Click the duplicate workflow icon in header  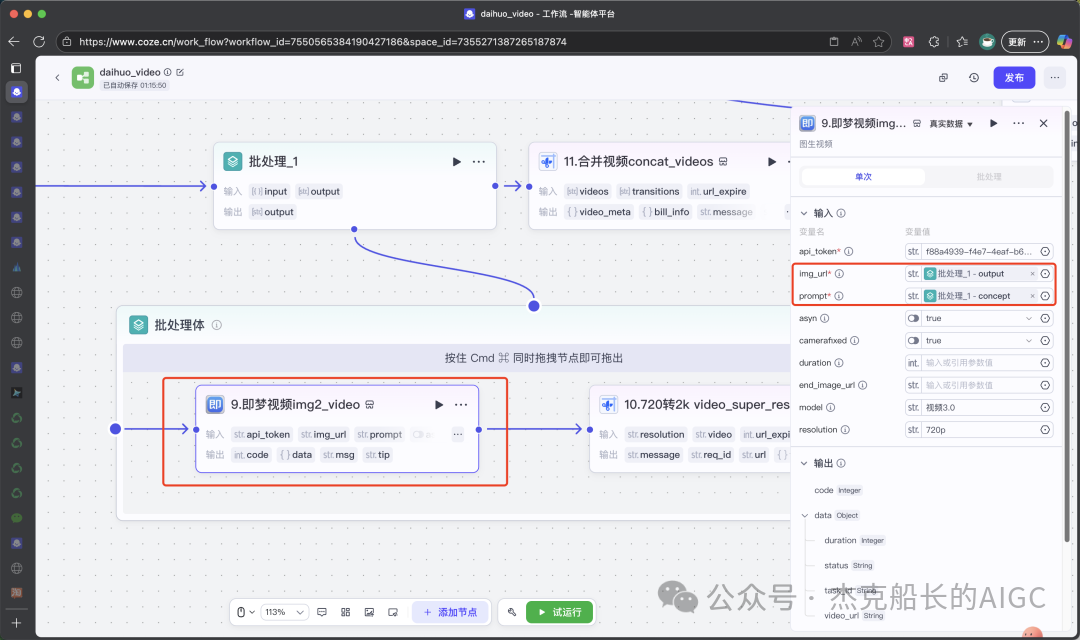pos(944,78)
